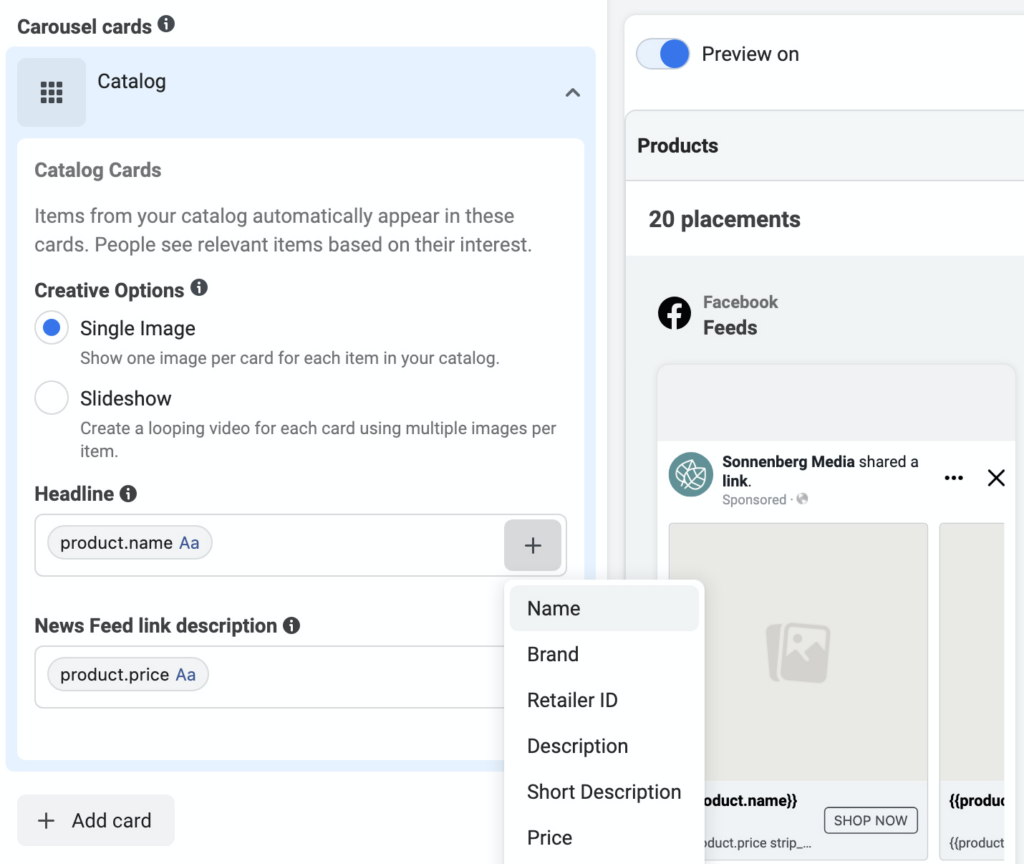Open the headline variable picker with the plus button
The width and height of the screenshot is (1024, 864).
coord(532,545)
